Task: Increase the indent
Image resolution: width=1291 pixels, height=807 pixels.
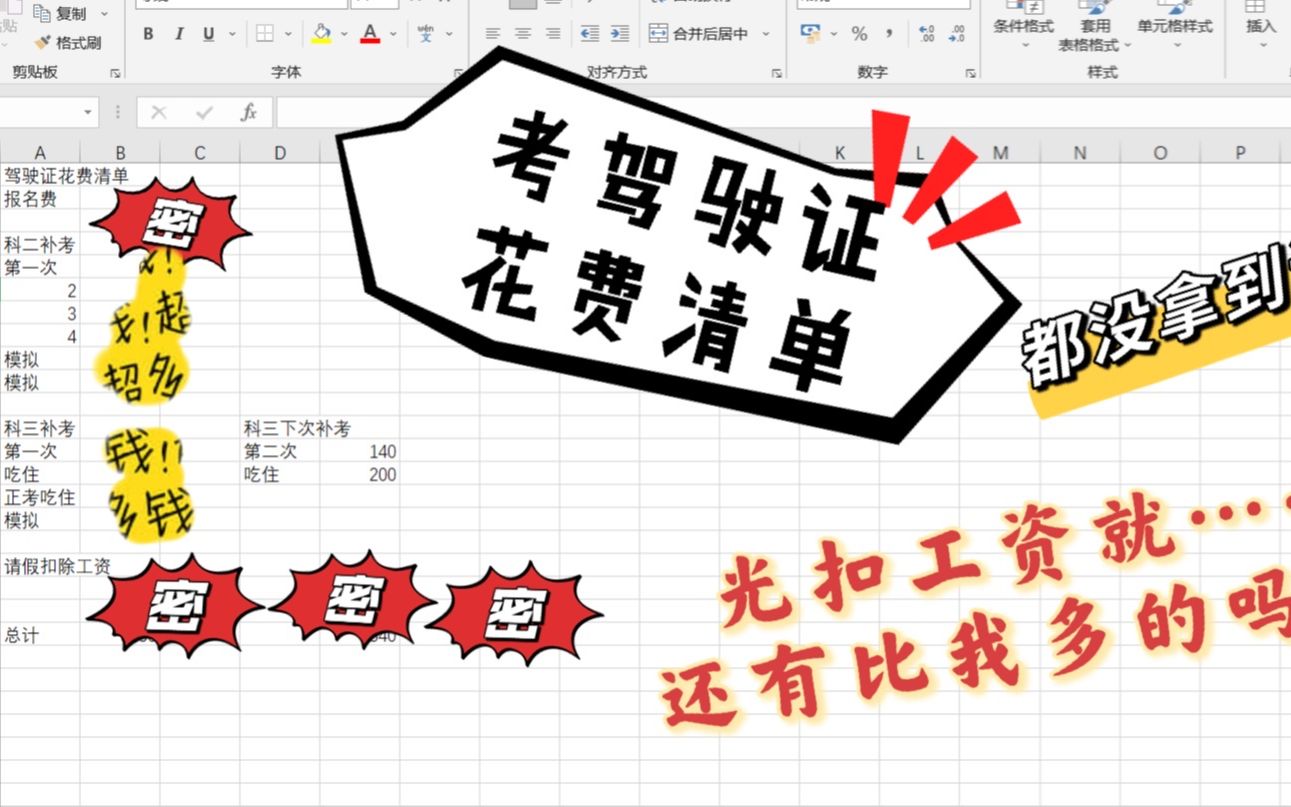Action: [x=620, y=34]
